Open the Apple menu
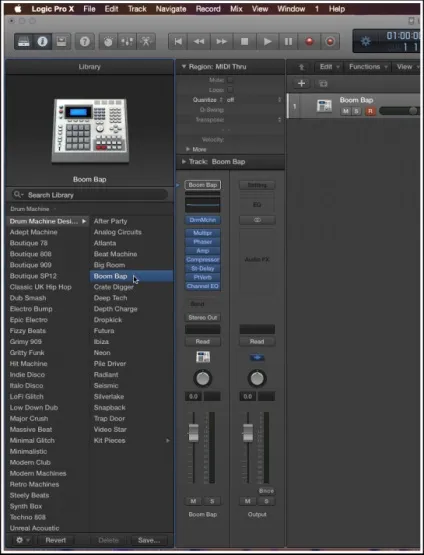Image resolution: width=424 pixels, height=555 pixels. [x=18, y=9]
